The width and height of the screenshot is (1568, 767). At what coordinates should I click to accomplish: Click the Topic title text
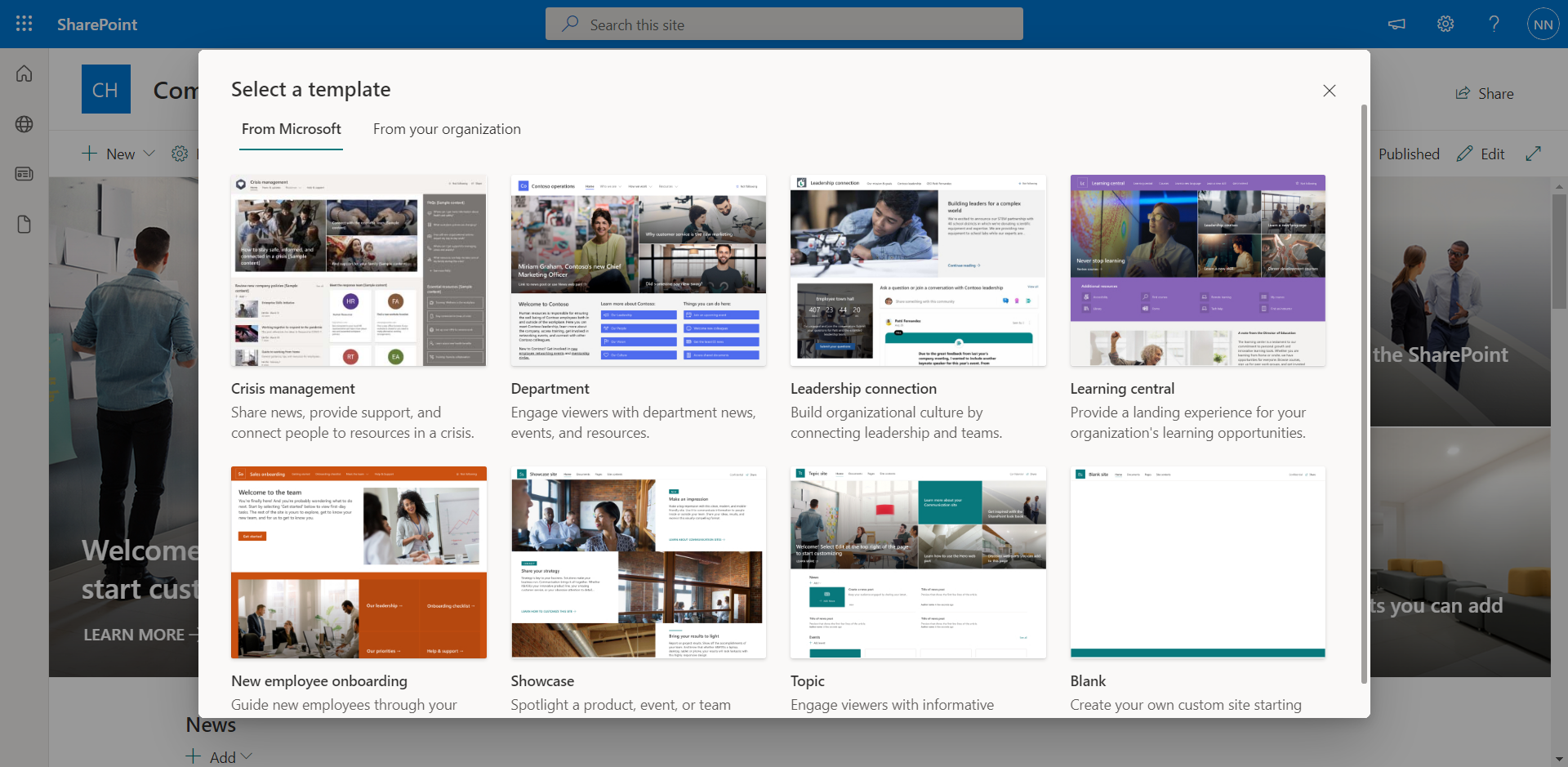tap(808, 681)
